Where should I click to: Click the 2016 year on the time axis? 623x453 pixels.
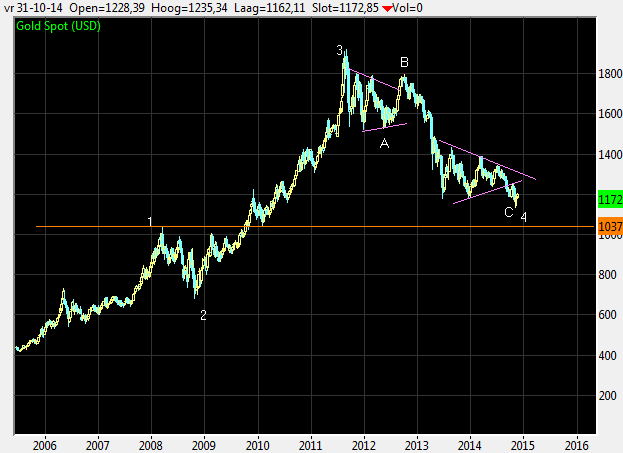(x=577, y=444)
